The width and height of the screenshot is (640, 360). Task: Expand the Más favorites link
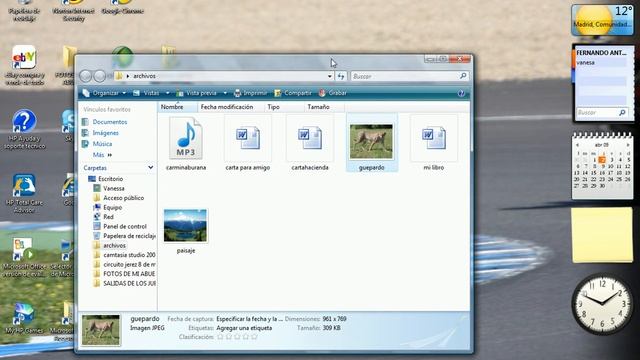[102, 155]
